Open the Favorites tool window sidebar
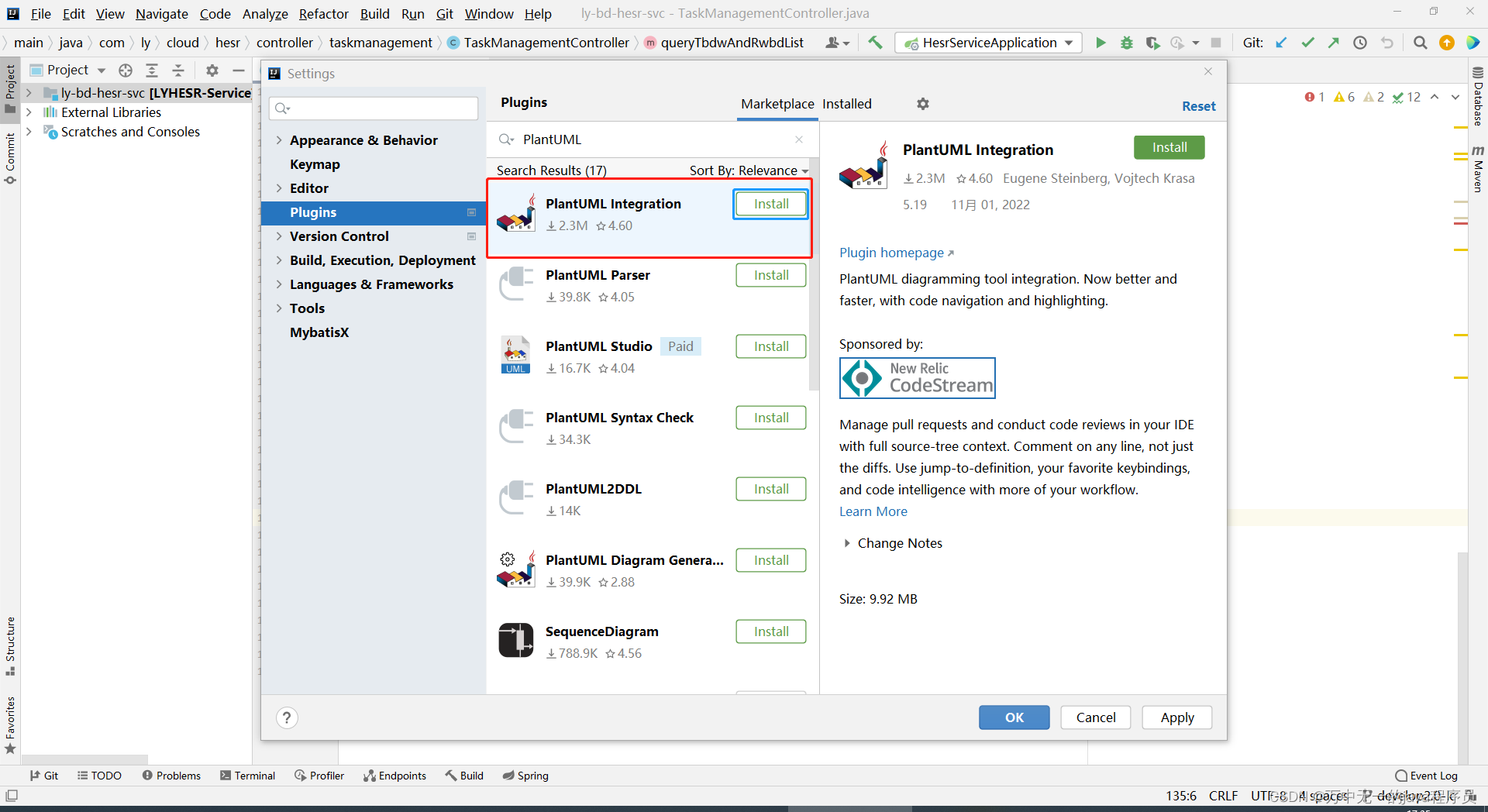1488x812 pixels. pos(10,724)
